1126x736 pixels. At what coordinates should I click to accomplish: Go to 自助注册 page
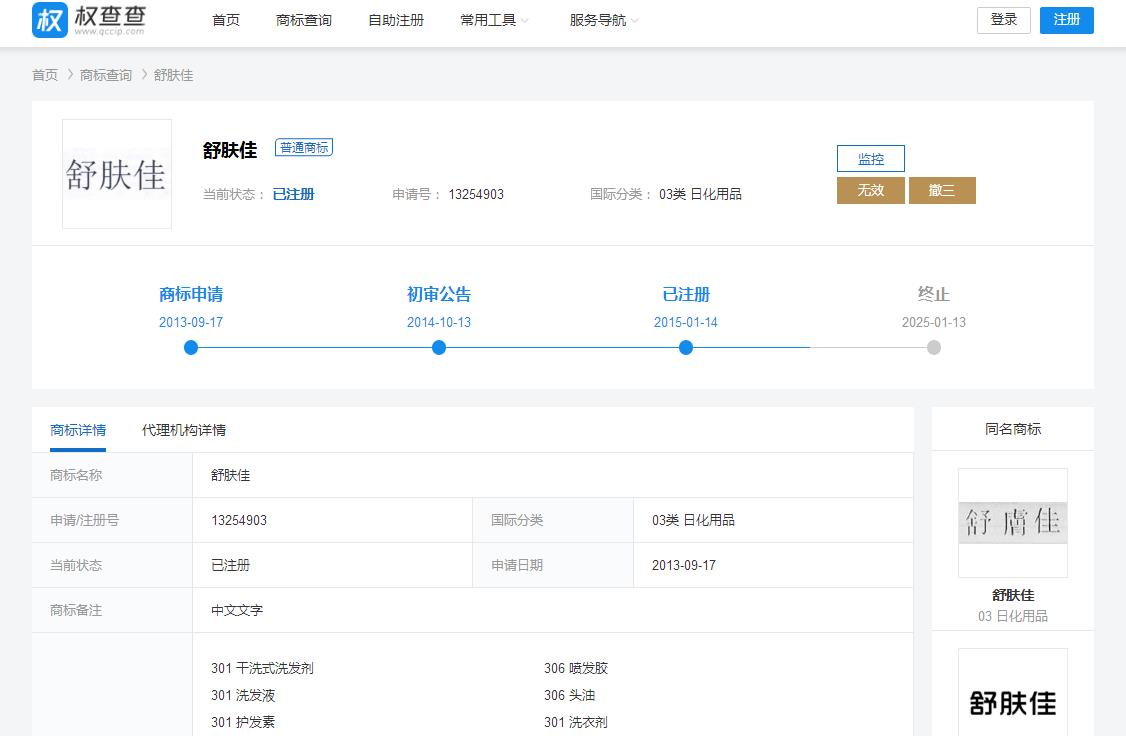pos(396,20)
